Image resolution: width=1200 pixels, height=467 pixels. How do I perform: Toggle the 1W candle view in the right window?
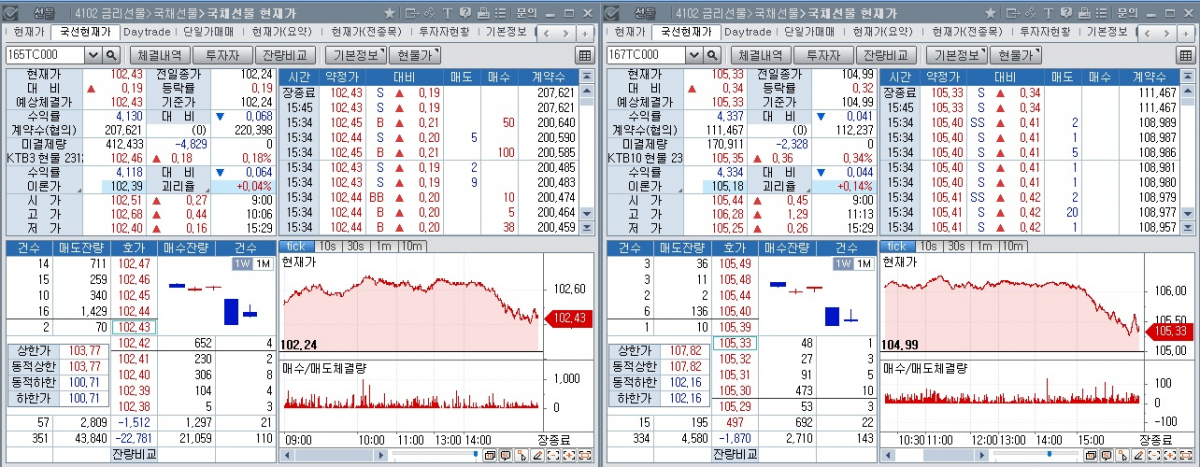pyautogui.click(x=843, y=263)
